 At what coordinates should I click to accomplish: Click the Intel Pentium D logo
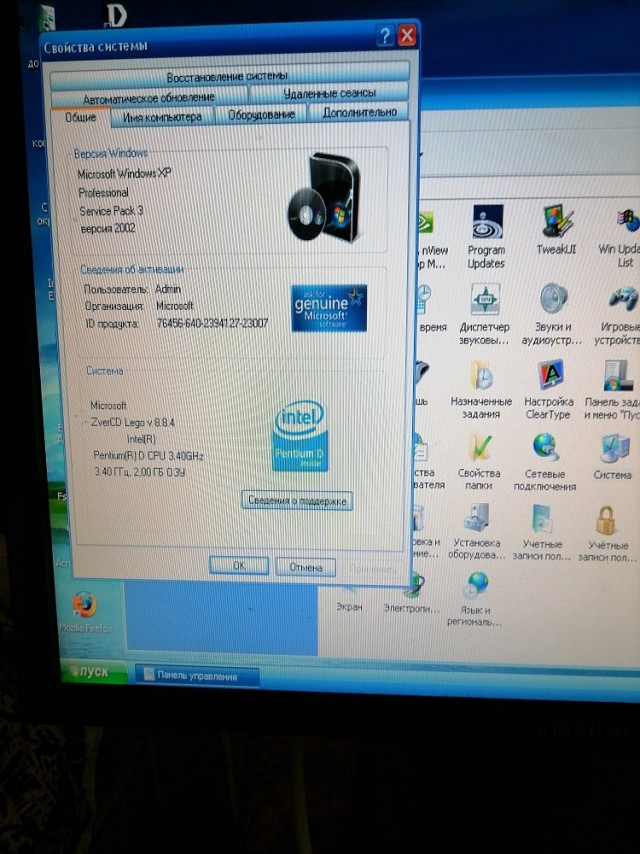tap(300, 437)
